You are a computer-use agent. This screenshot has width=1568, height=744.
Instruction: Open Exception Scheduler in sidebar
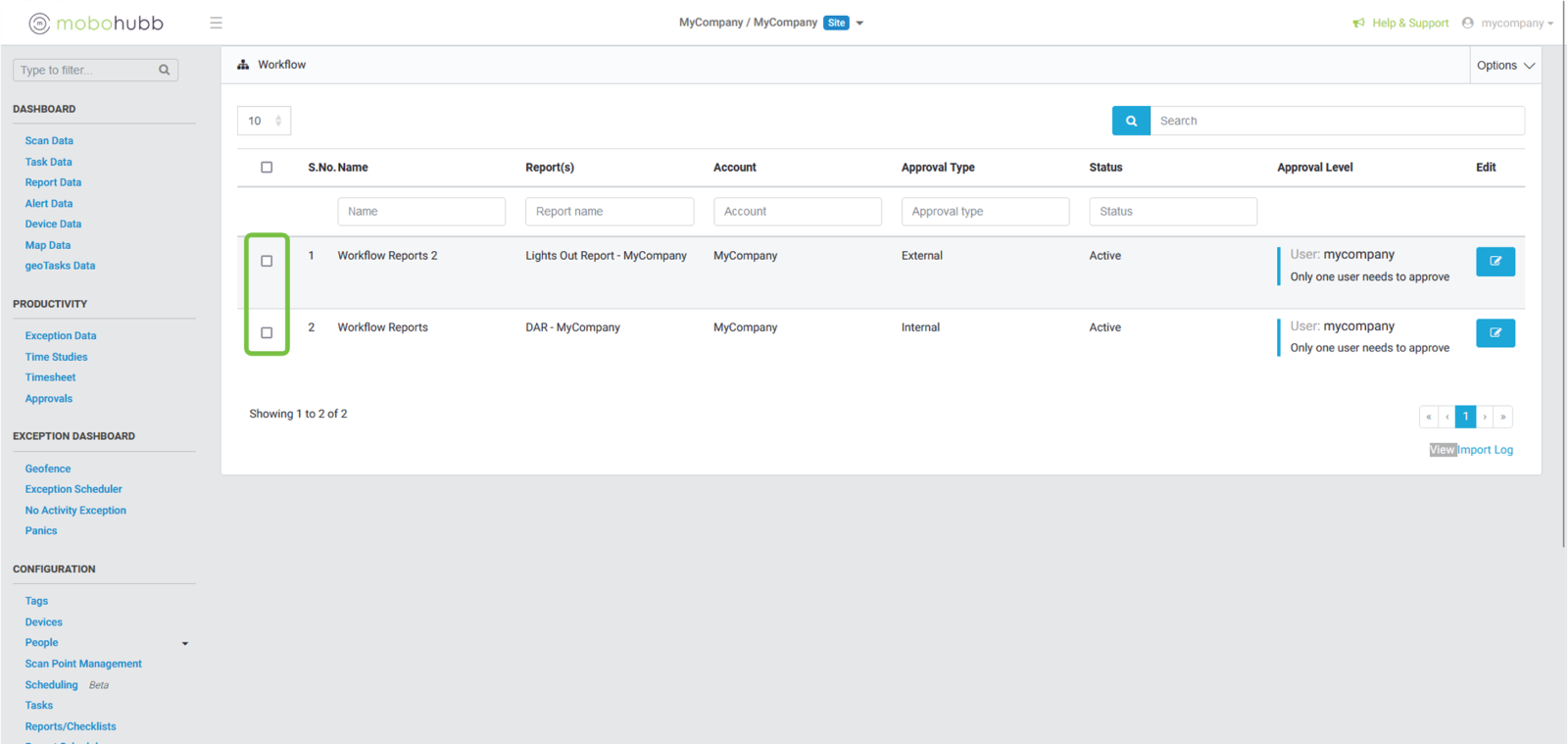coord(73,489)
